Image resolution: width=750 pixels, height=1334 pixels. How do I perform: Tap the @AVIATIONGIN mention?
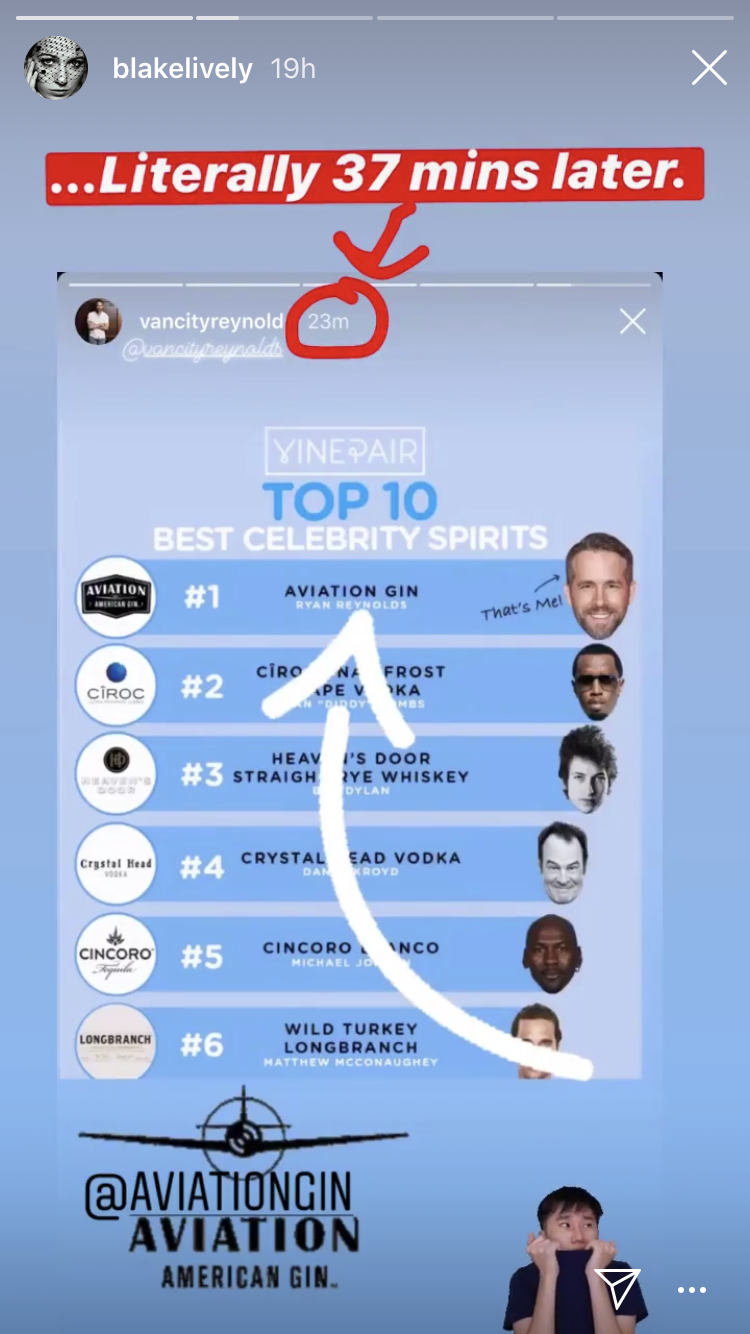pyautogui.click(x=218, y=1194)
